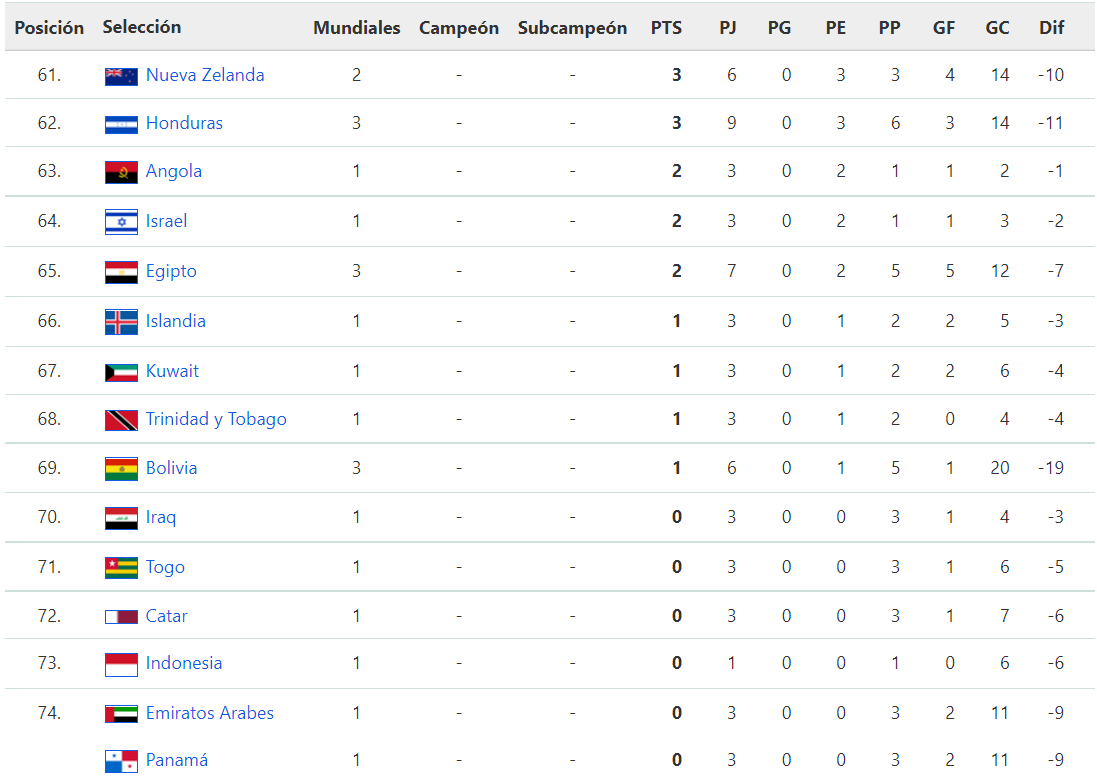Click the Subcampeón column header

point(572,28)
